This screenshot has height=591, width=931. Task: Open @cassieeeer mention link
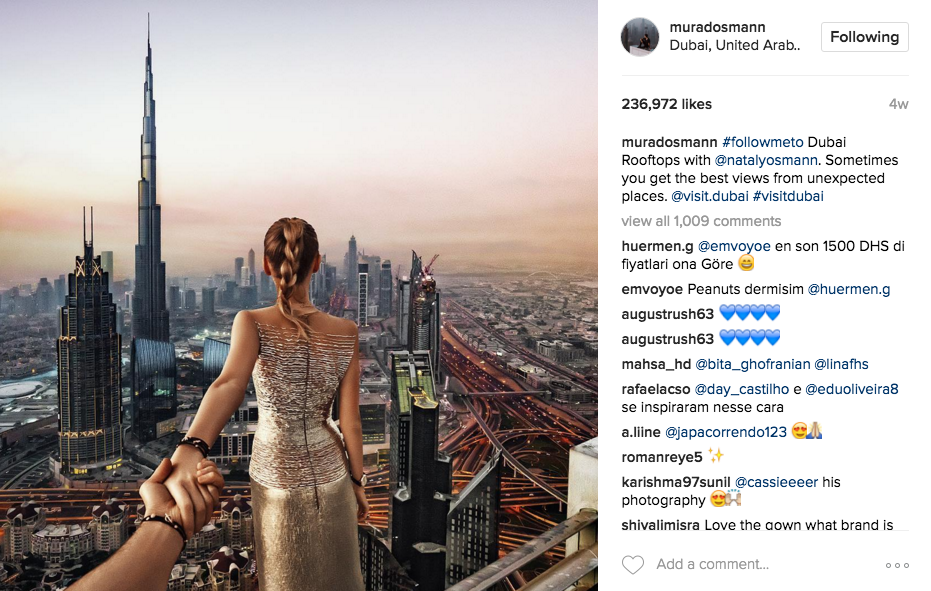(776, 482)
